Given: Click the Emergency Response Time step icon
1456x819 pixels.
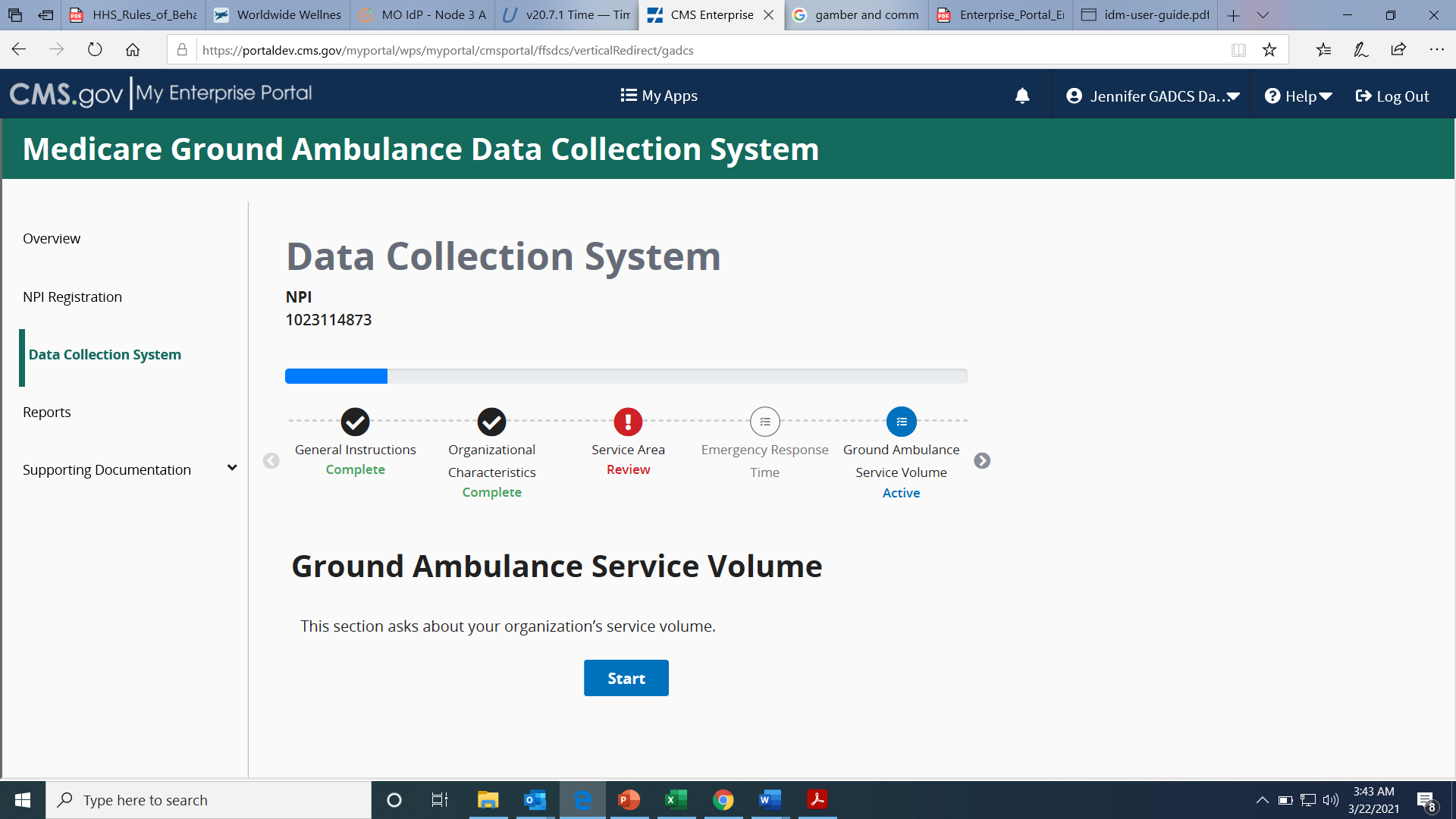Looking at the screenshot, I should (764, 422).
